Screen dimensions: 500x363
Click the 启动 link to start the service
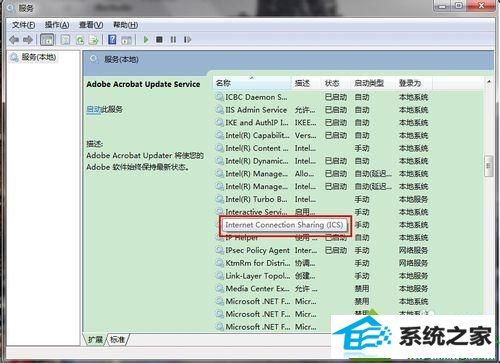pyautogui.click(x=94, y=109)
